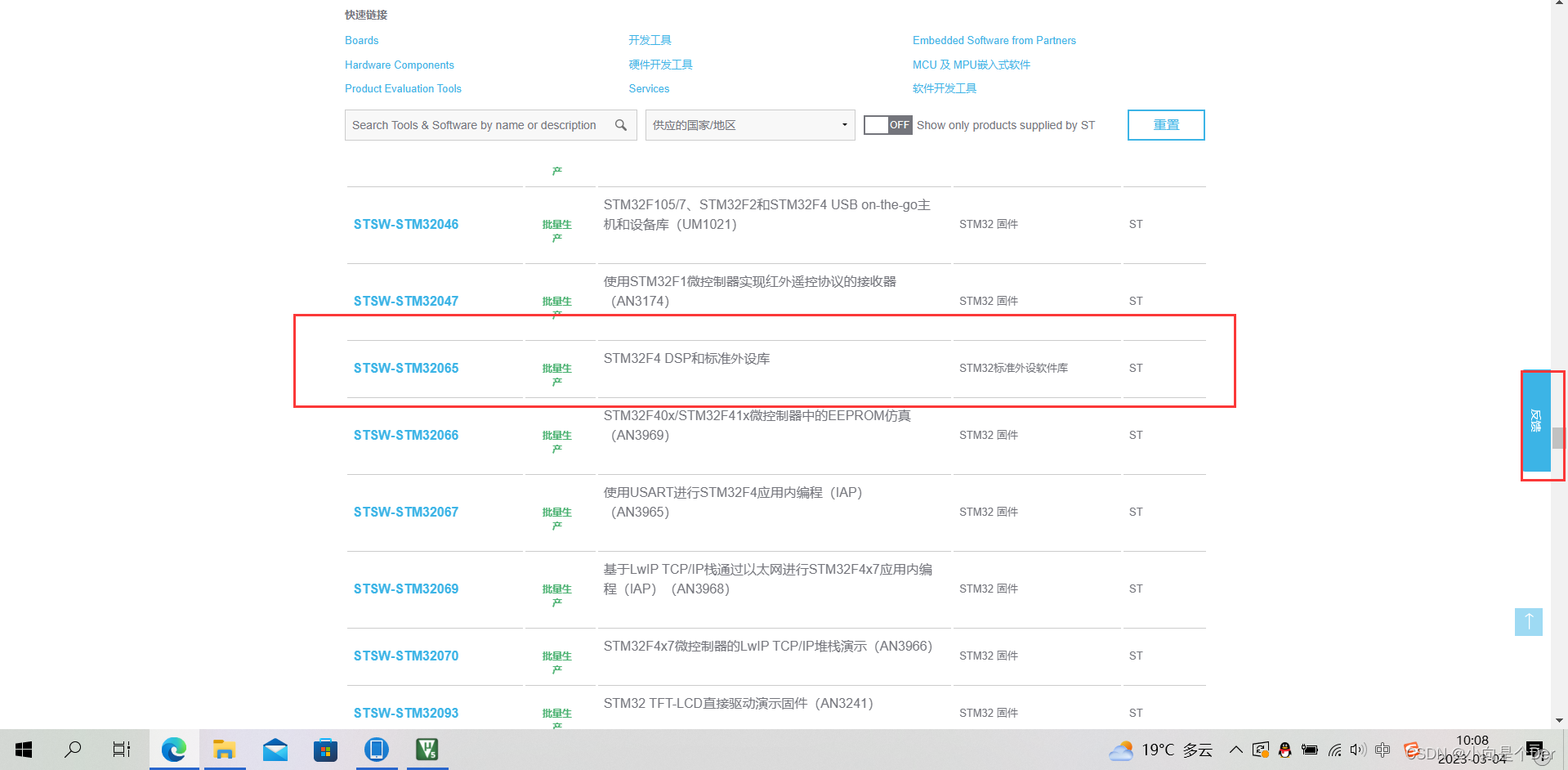The width and height of the screenshot is (1568, 770).
Task: Click 使用USART进行STM32F4应用内编程 description
Action: pos(733,502)
